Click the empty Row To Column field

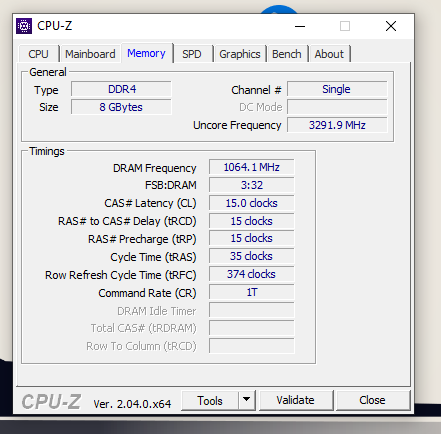(x=252, y=346)
